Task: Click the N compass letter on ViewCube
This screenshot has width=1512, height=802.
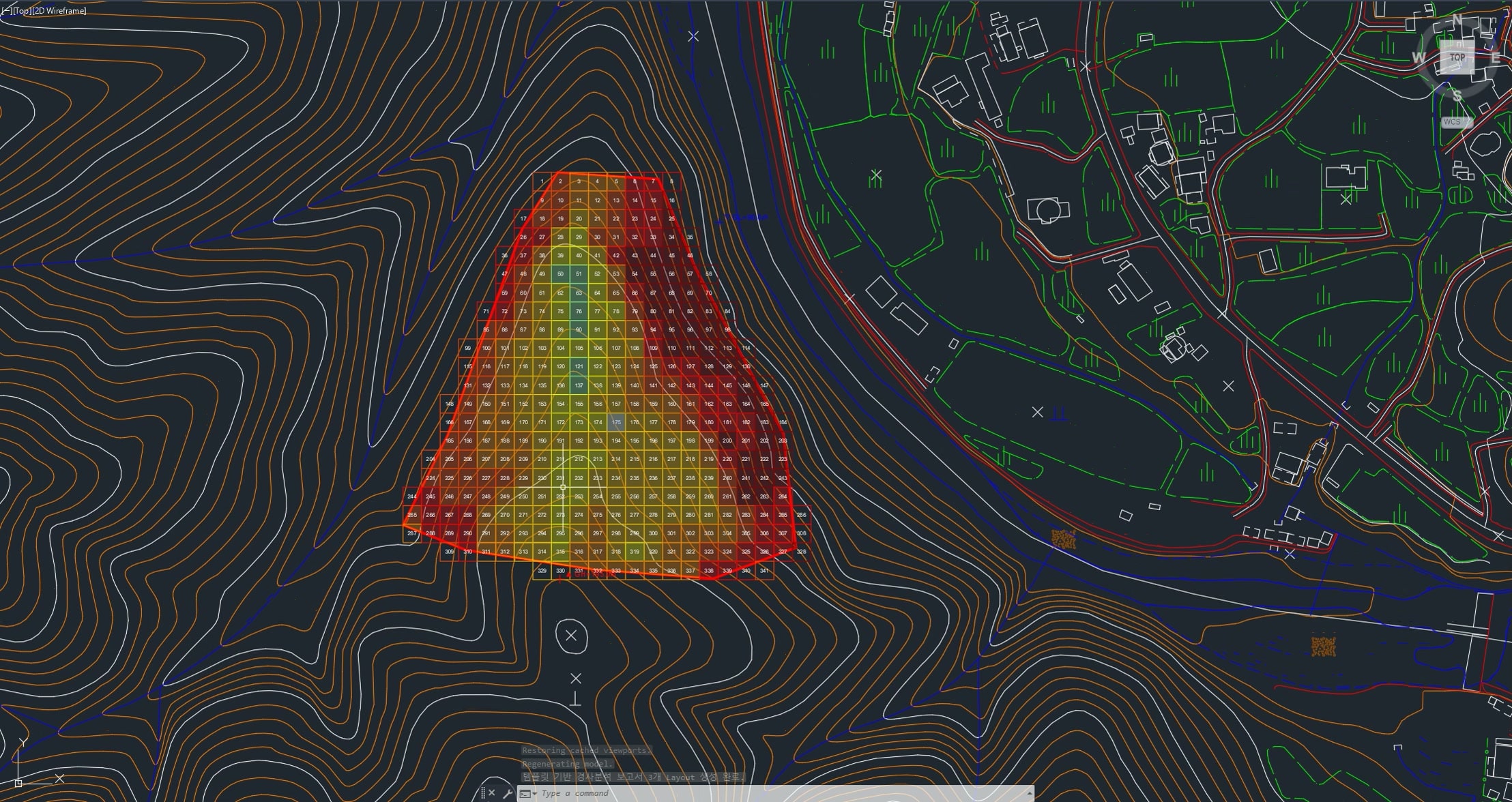Action: tap(1457, 20)
